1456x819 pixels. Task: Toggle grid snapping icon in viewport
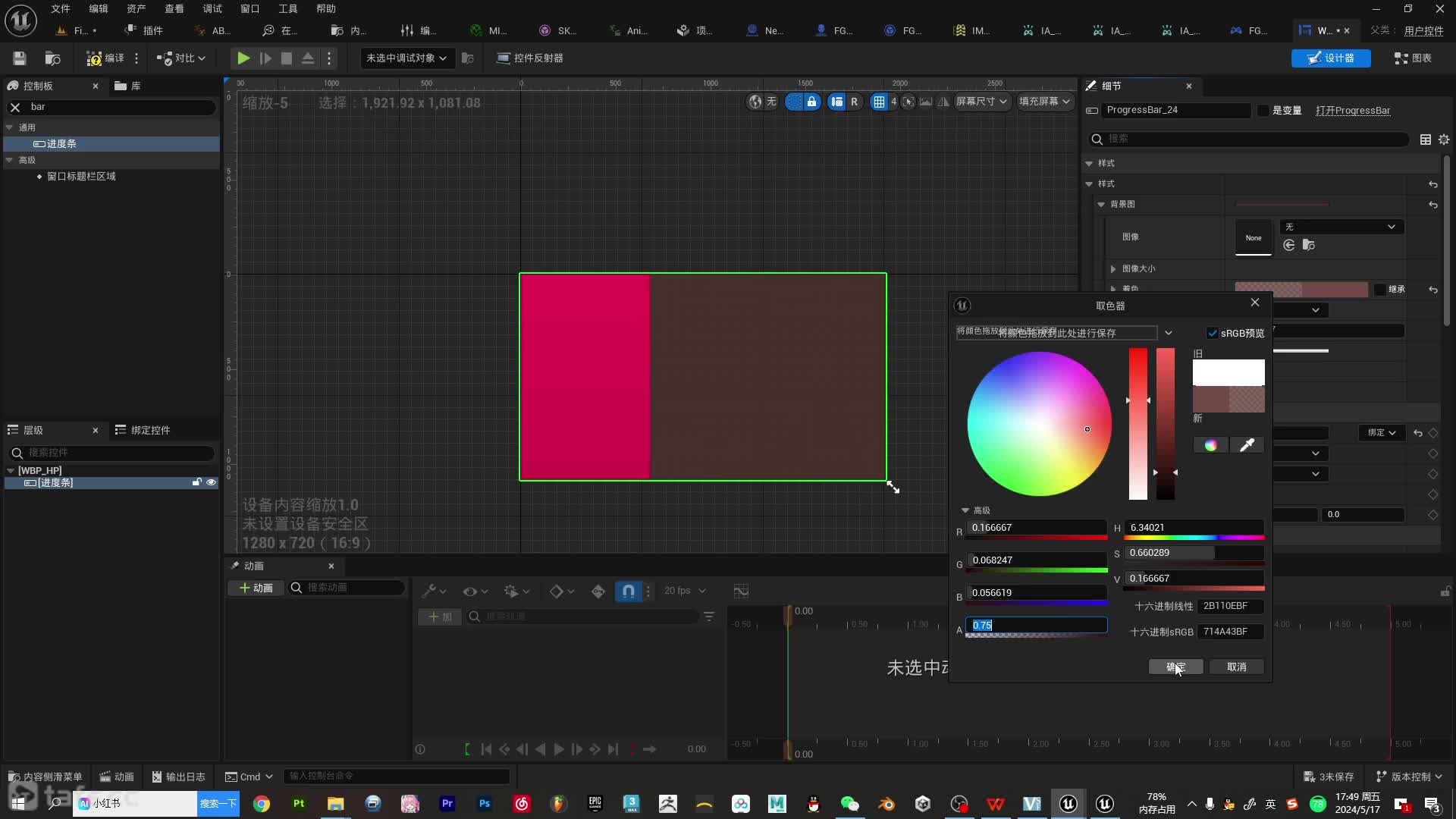pos(879,102)
